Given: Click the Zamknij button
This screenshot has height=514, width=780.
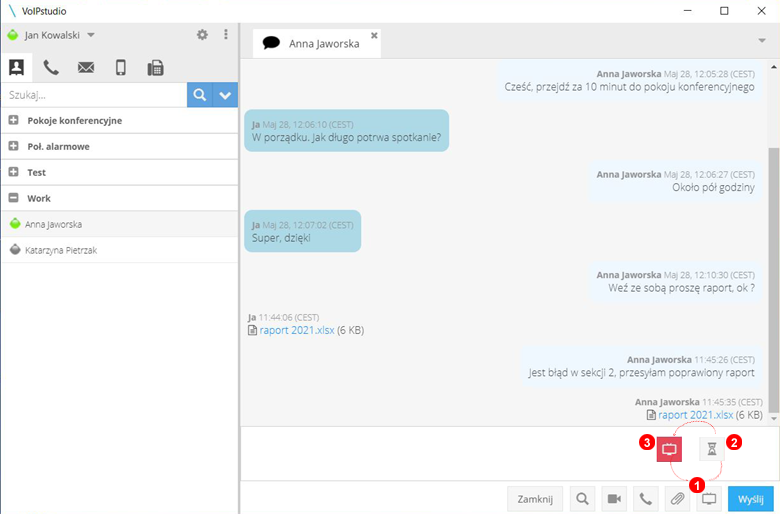Looking at the screenshot, I should pos(535,499).
